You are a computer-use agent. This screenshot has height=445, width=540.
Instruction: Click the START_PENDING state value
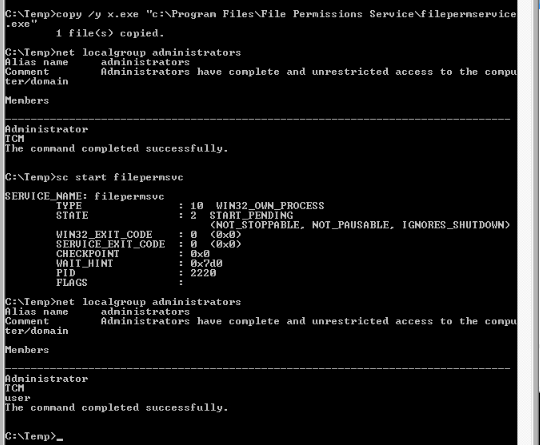(x=251, y=216)
